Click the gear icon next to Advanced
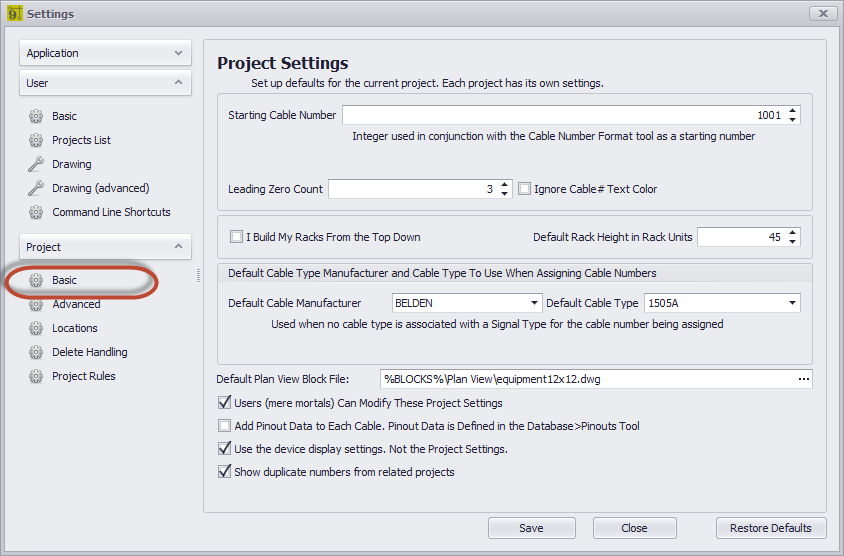Viewport: 844px width, 556px height. [x=36, y=304]
